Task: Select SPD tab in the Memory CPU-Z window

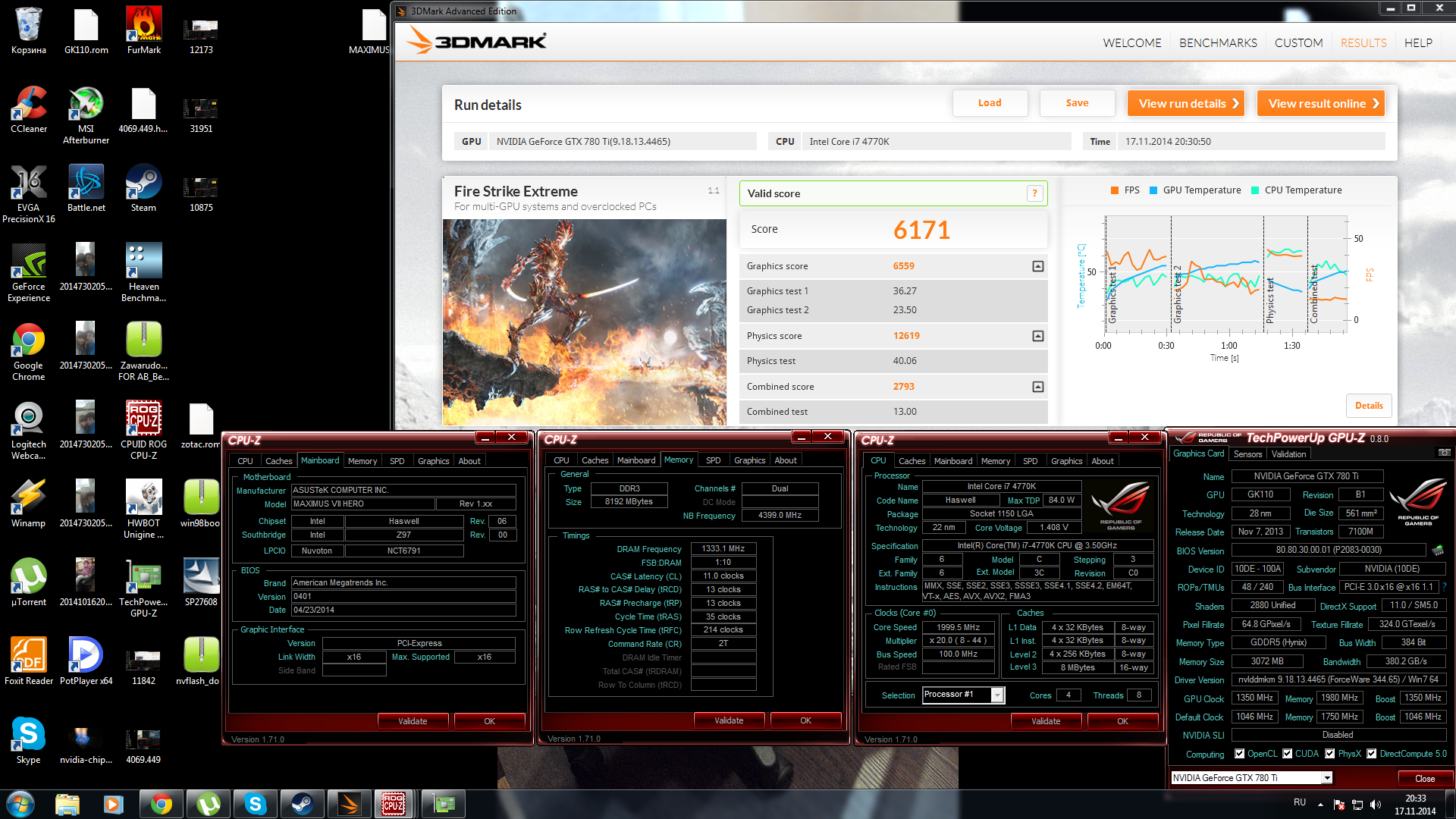Action: click(x=713, y=460)
